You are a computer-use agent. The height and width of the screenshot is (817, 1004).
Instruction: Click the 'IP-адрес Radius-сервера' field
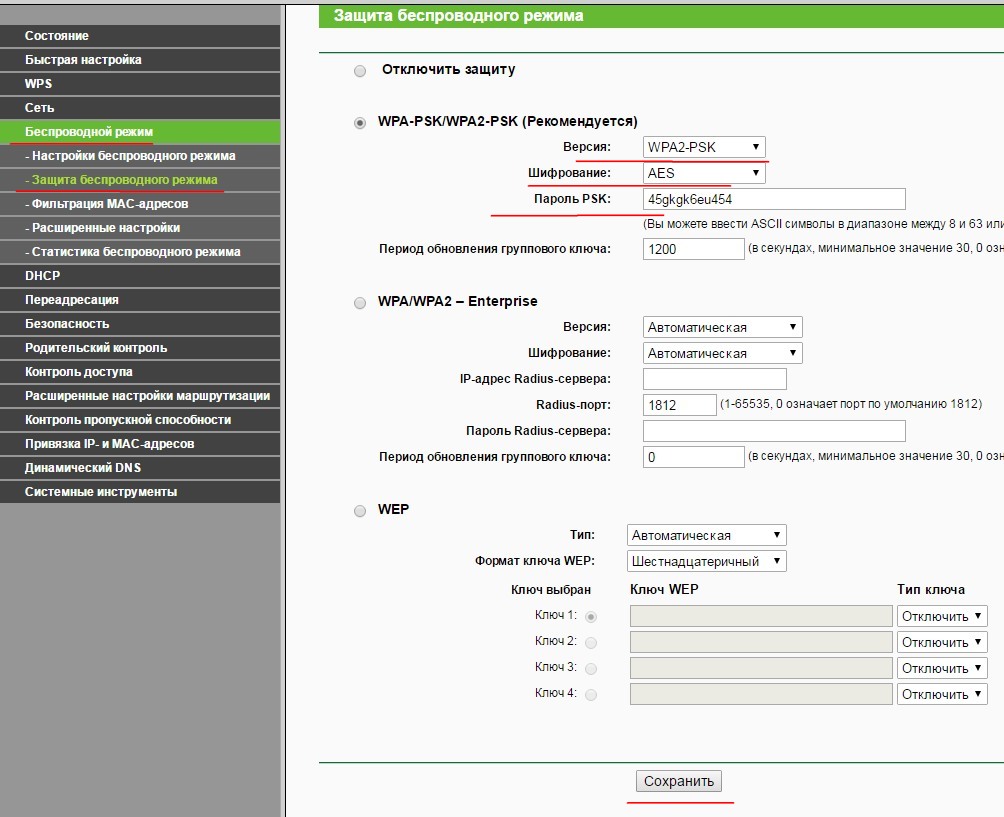tap(715, 378)
